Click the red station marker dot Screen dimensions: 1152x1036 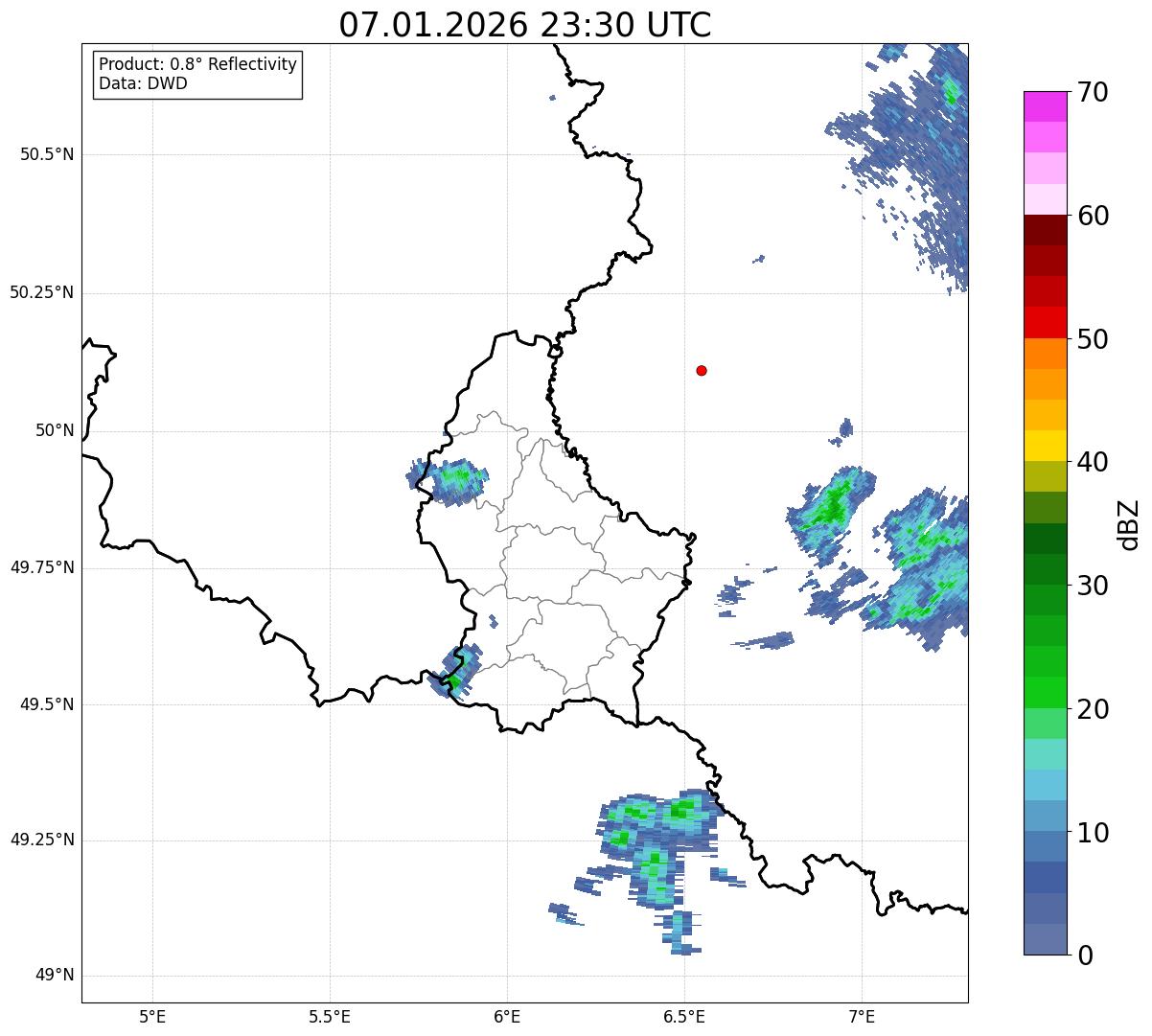702,370
